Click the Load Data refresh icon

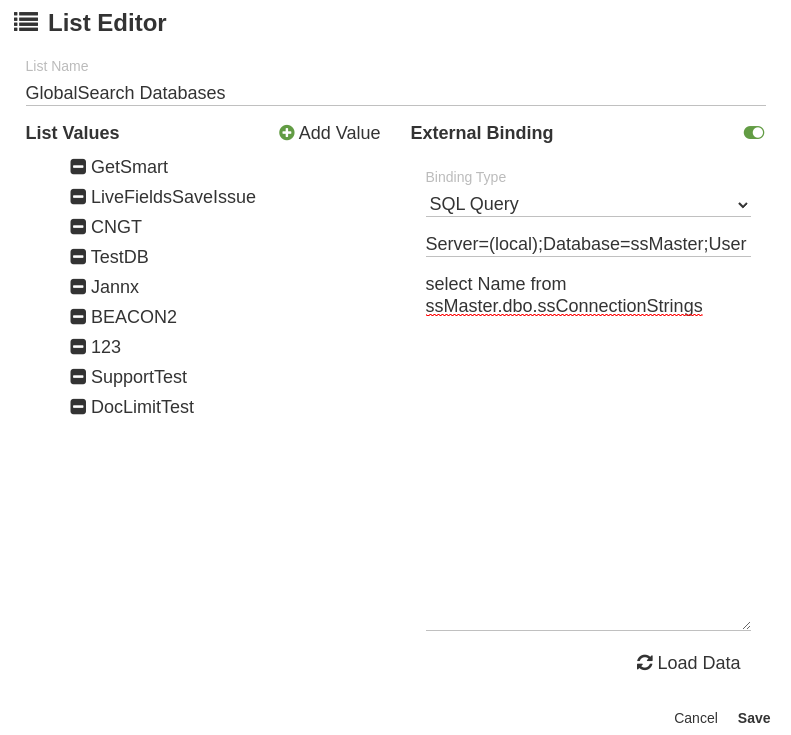point(645,663)
